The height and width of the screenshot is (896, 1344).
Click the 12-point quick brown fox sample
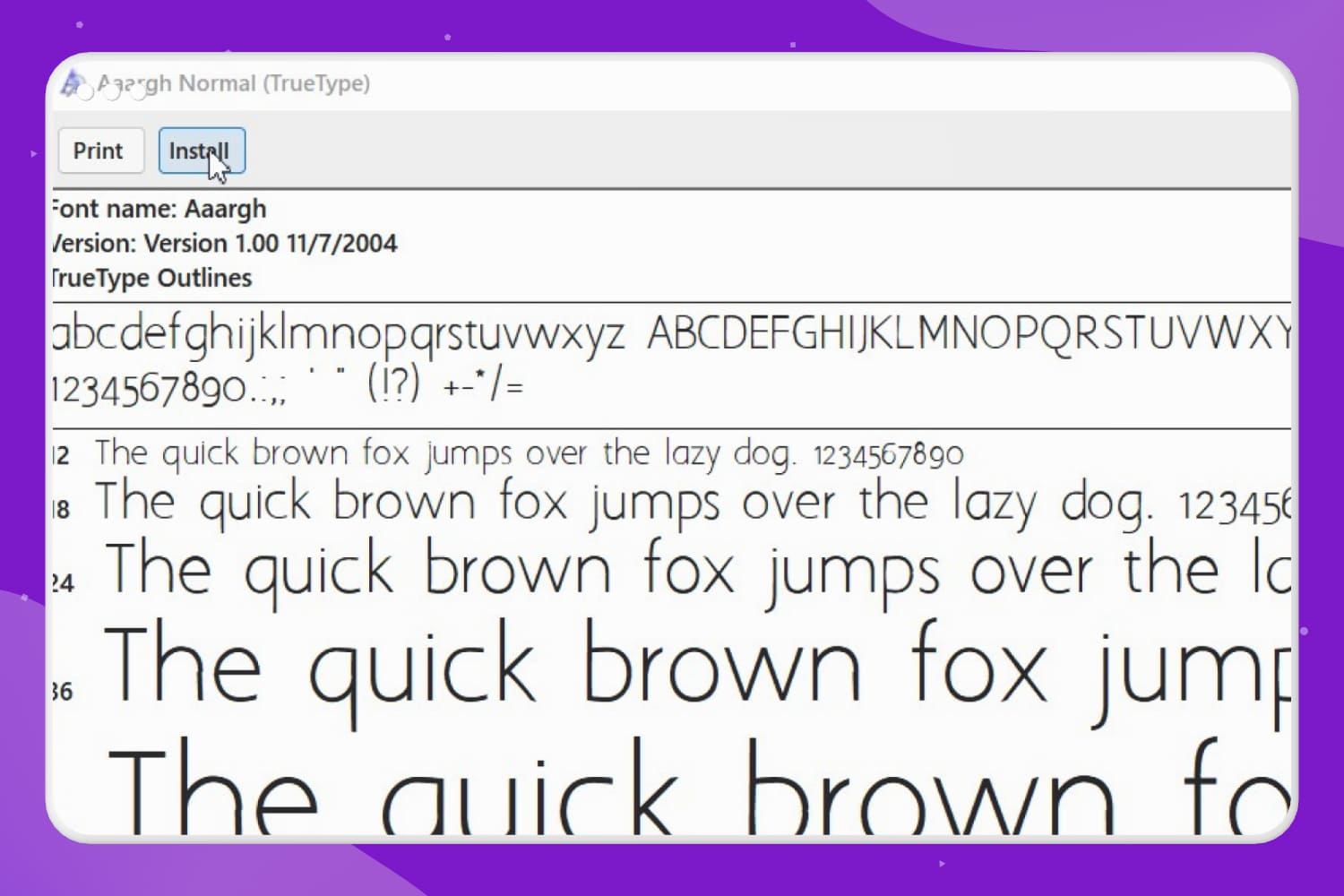529,453
